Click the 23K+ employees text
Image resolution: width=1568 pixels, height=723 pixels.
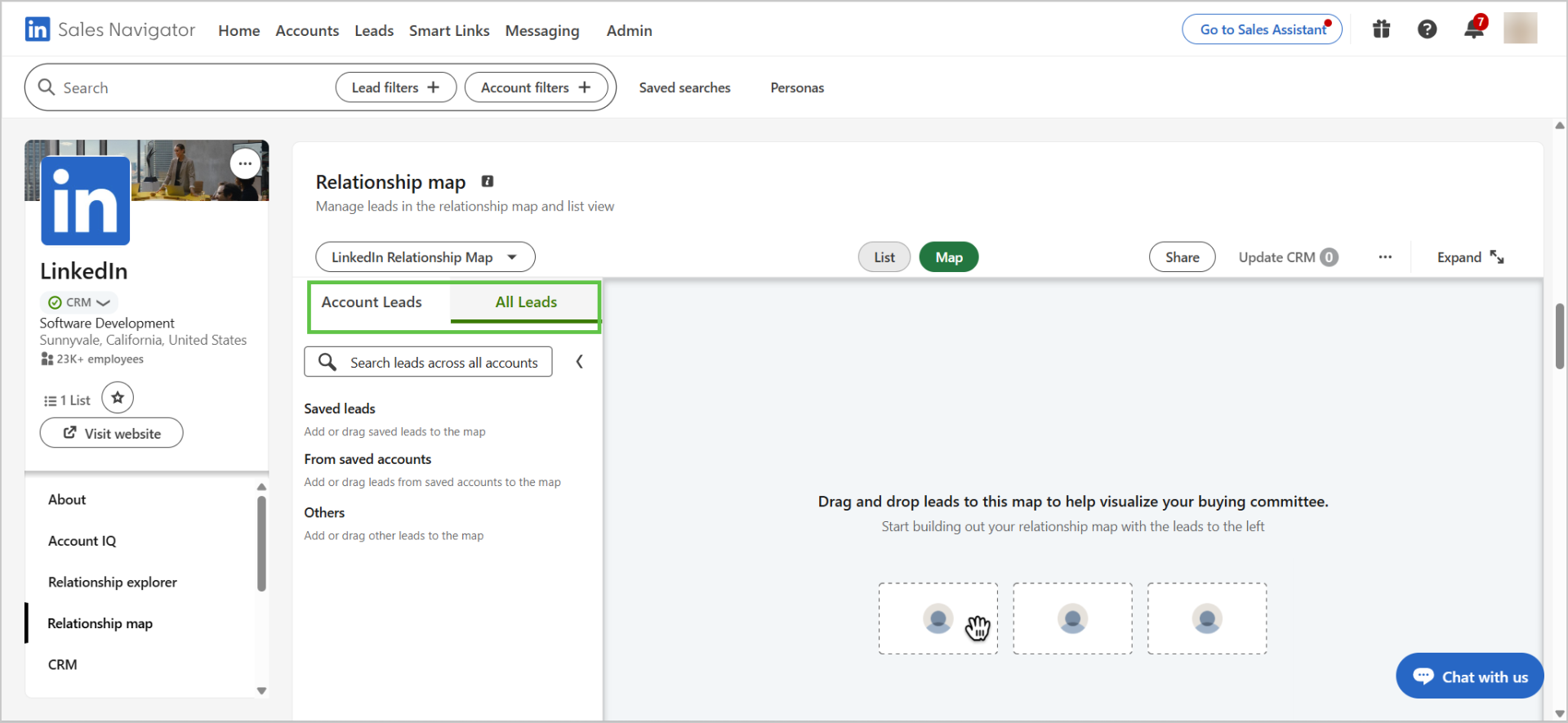point(100,359)
